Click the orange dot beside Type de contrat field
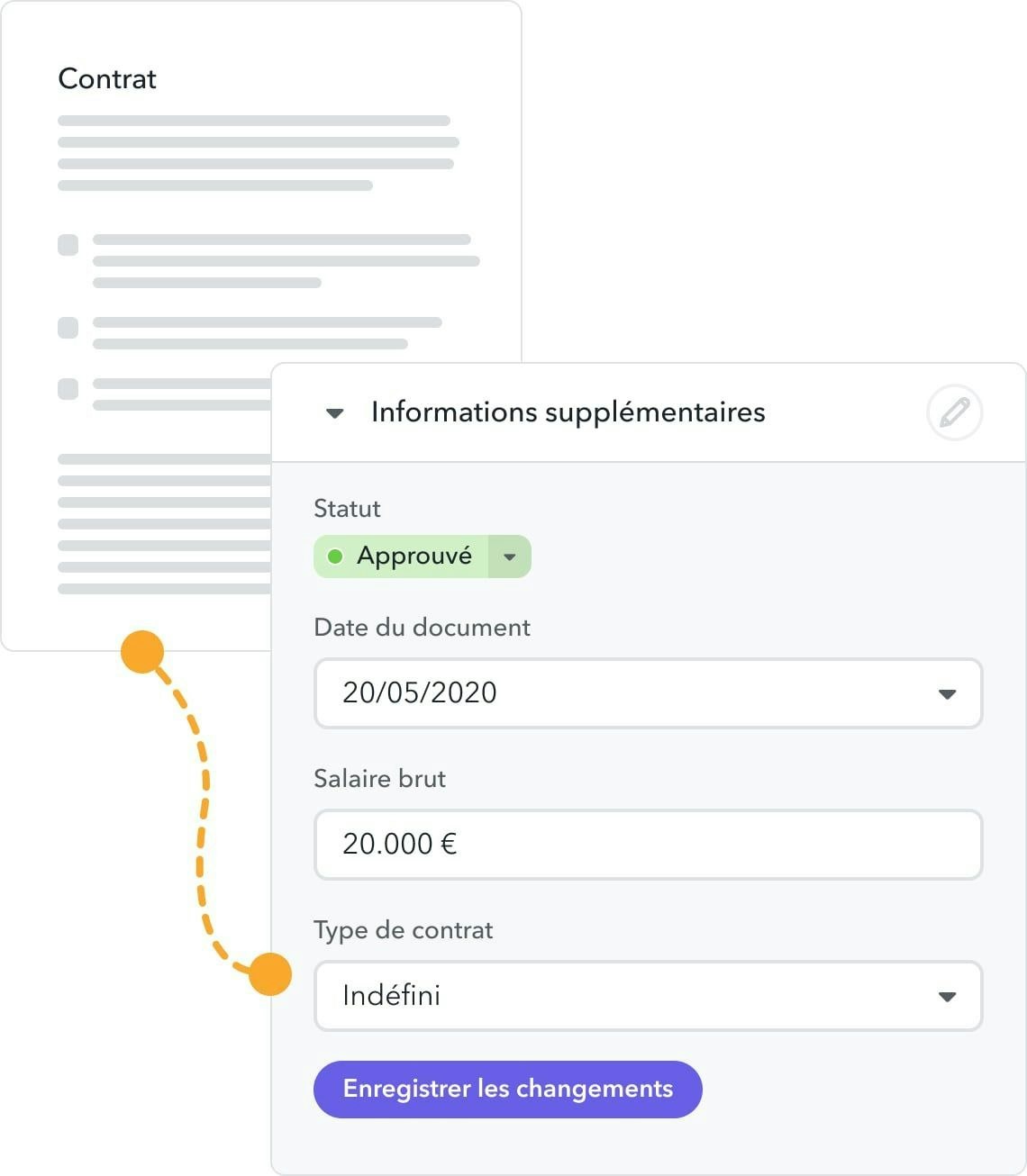This screenshot has width=1027, height=1176. pyautogui.click(x=269, y=974)
